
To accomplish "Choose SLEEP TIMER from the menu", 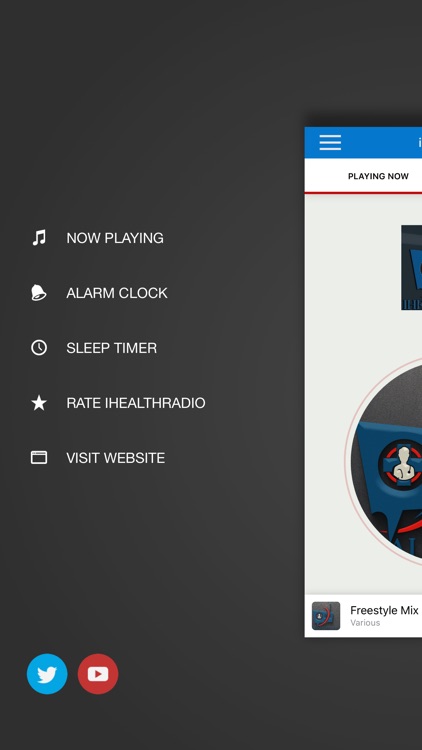I will [111, 348].
